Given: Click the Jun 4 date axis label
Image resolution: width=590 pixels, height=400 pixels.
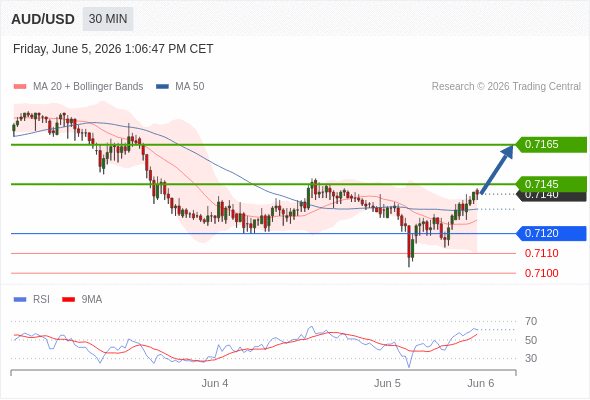Looking at the screenshot, I should tap(215, 383).
